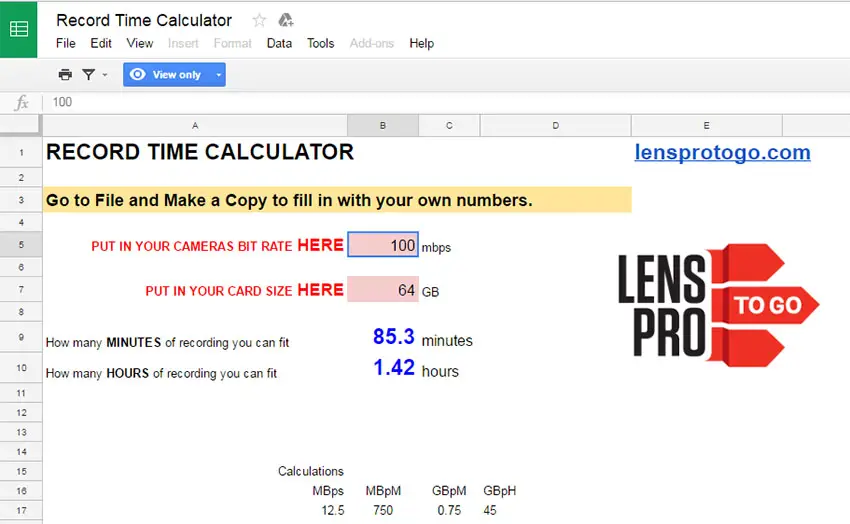
Task: Open the Help menu
Action: [421, 43]
